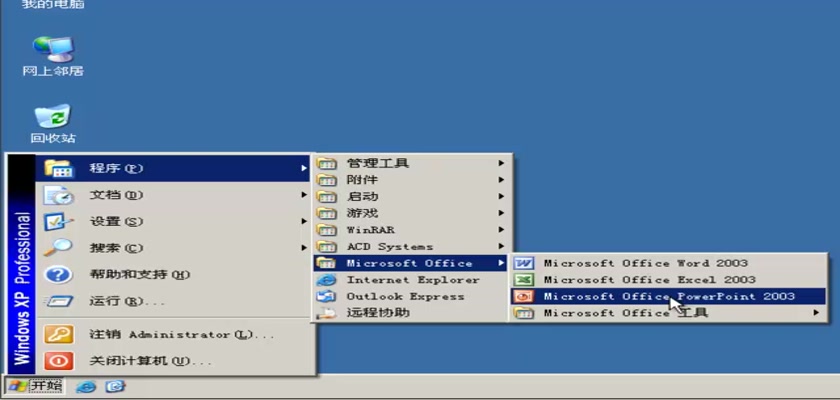840x400 pixels.
Task: Launch Microsoft Office Word 2003
Action: [x=668, y=263]
